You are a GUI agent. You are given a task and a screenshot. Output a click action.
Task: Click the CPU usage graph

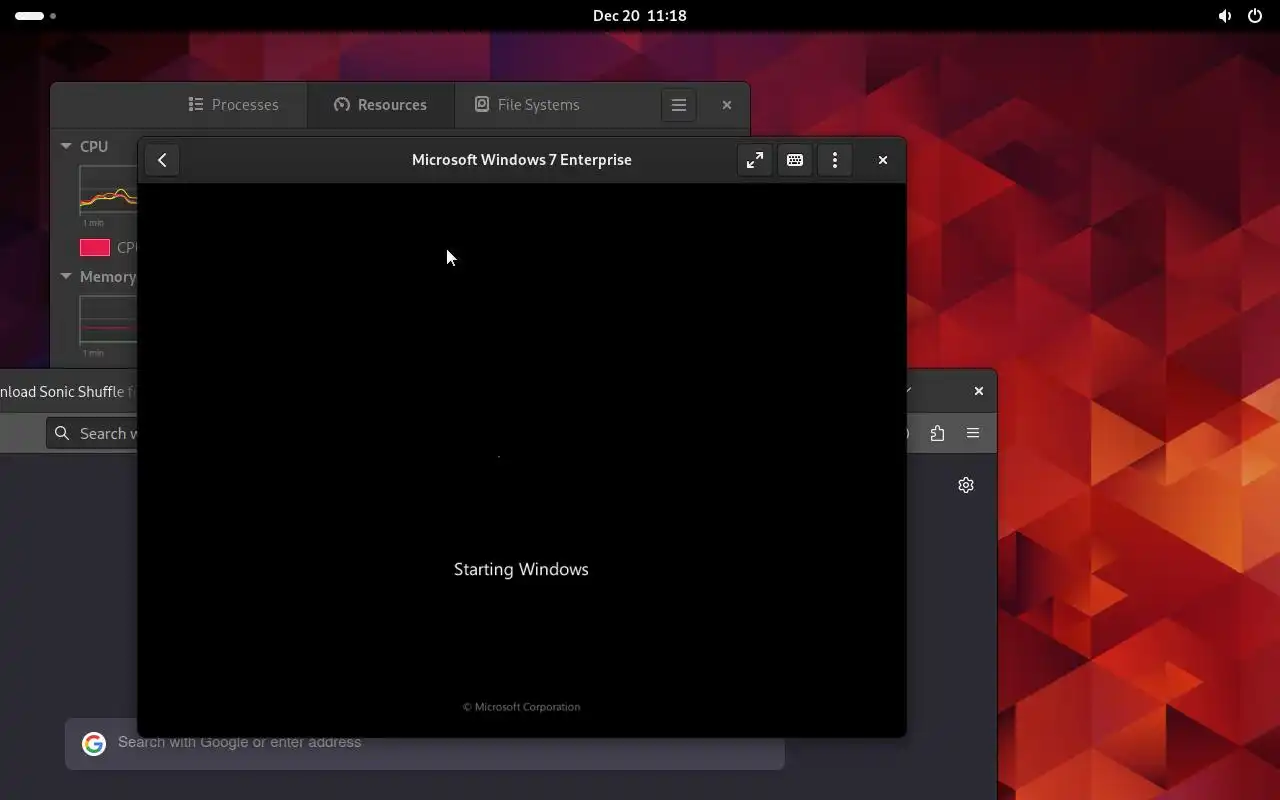108,190
